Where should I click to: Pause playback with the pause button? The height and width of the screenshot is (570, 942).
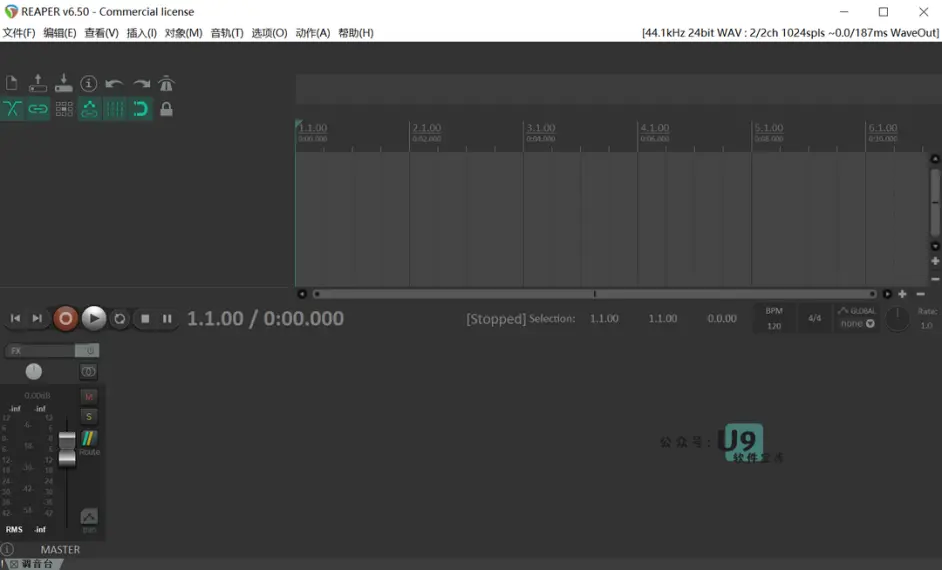tap(167, 319)
